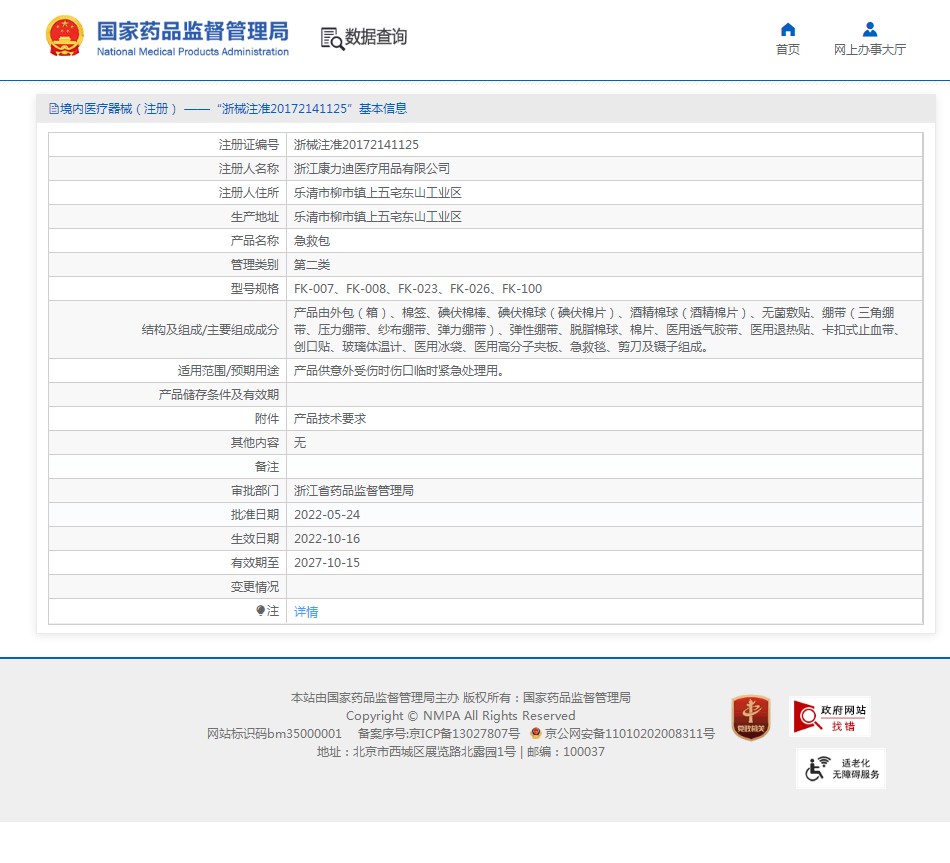Click the 备注 row label
950x863 pixels.
coord(267,467)
